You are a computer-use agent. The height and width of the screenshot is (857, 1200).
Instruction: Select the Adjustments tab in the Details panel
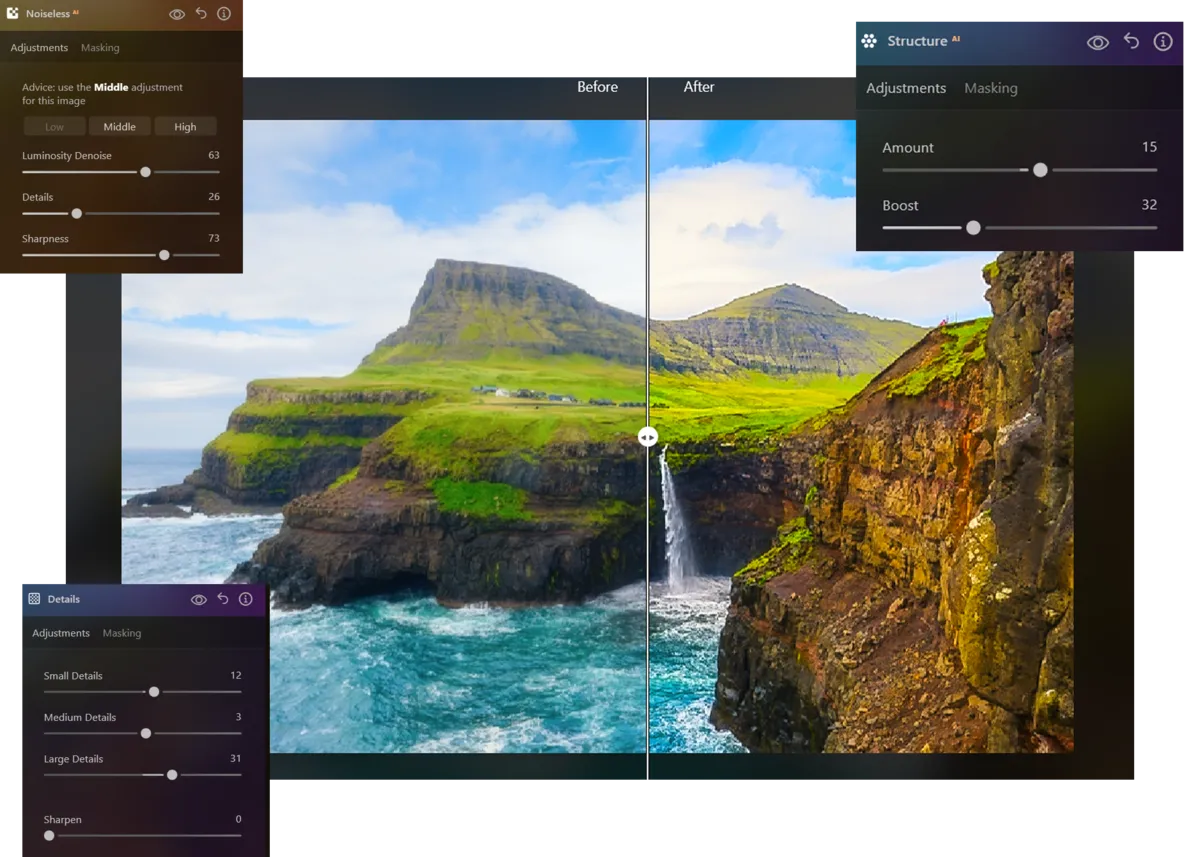[60, 632]
